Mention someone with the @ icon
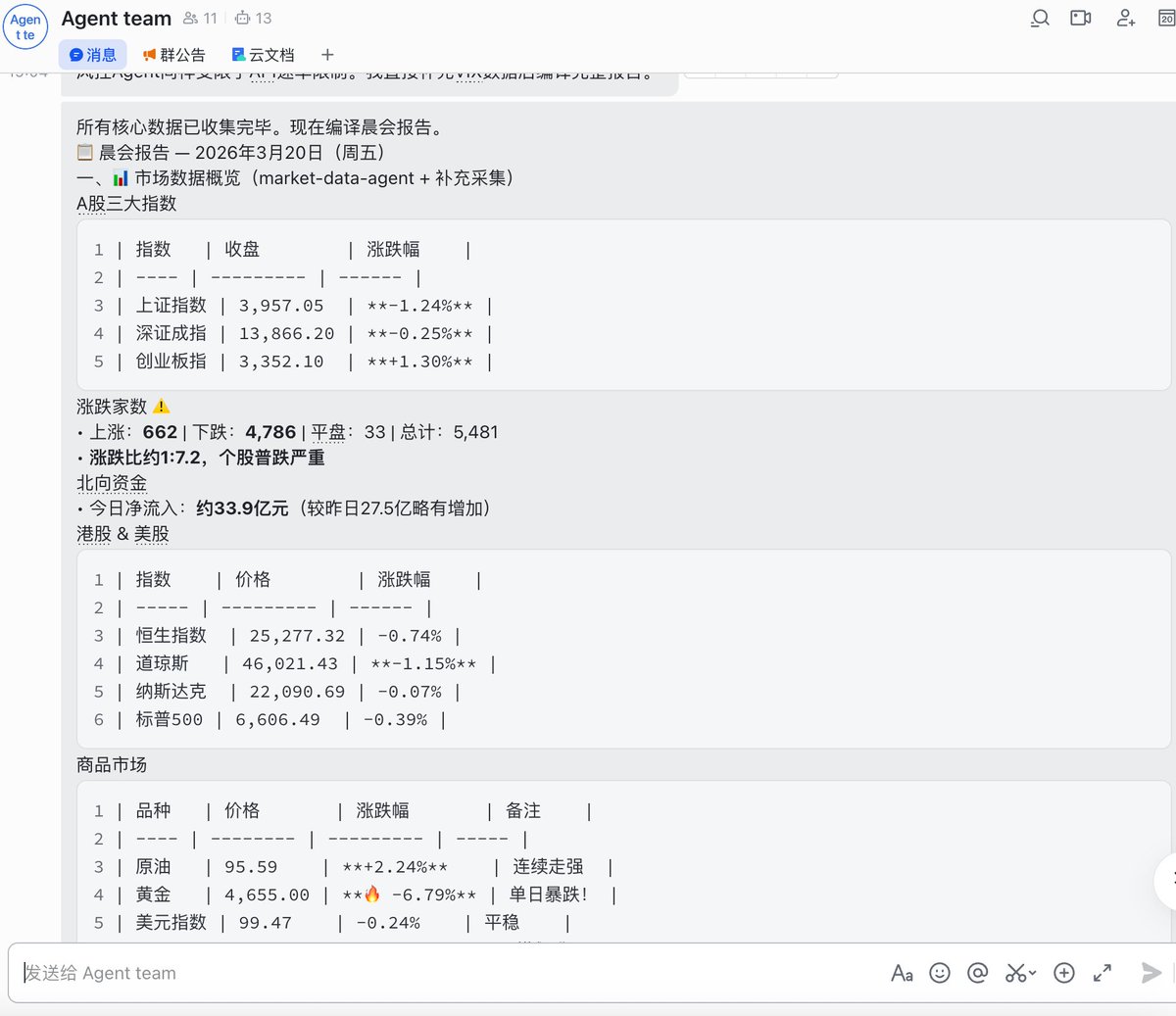The image size is (1176, 1016). tap(977, 973)
